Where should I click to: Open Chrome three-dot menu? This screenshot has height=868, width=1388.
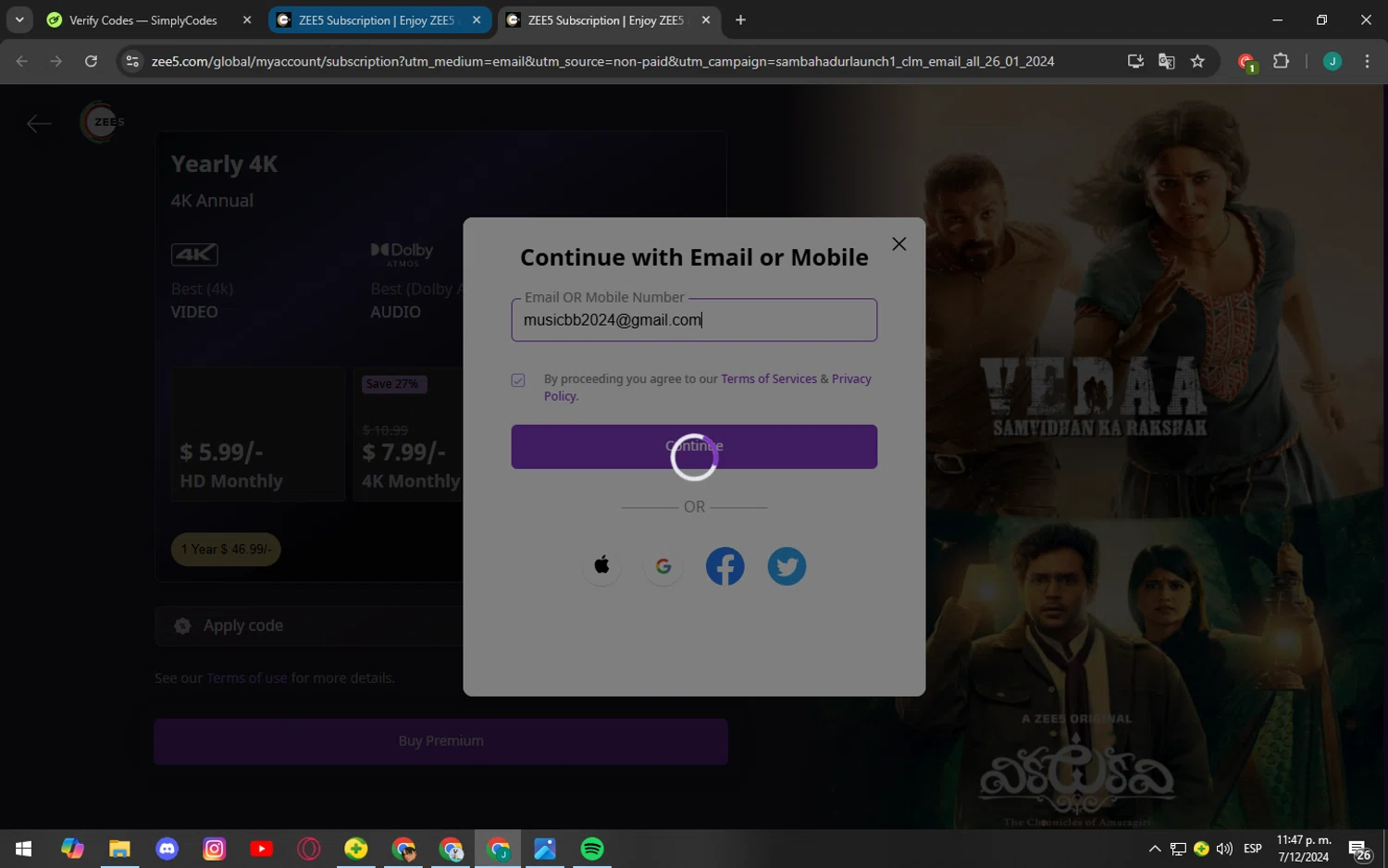click(x=1367, y=61)
